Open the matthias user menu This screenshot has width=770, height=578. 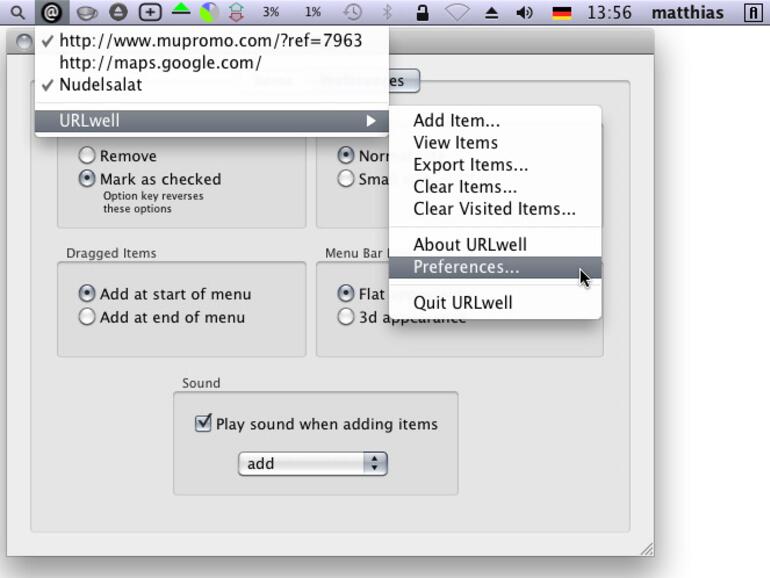tap(688, 13)
